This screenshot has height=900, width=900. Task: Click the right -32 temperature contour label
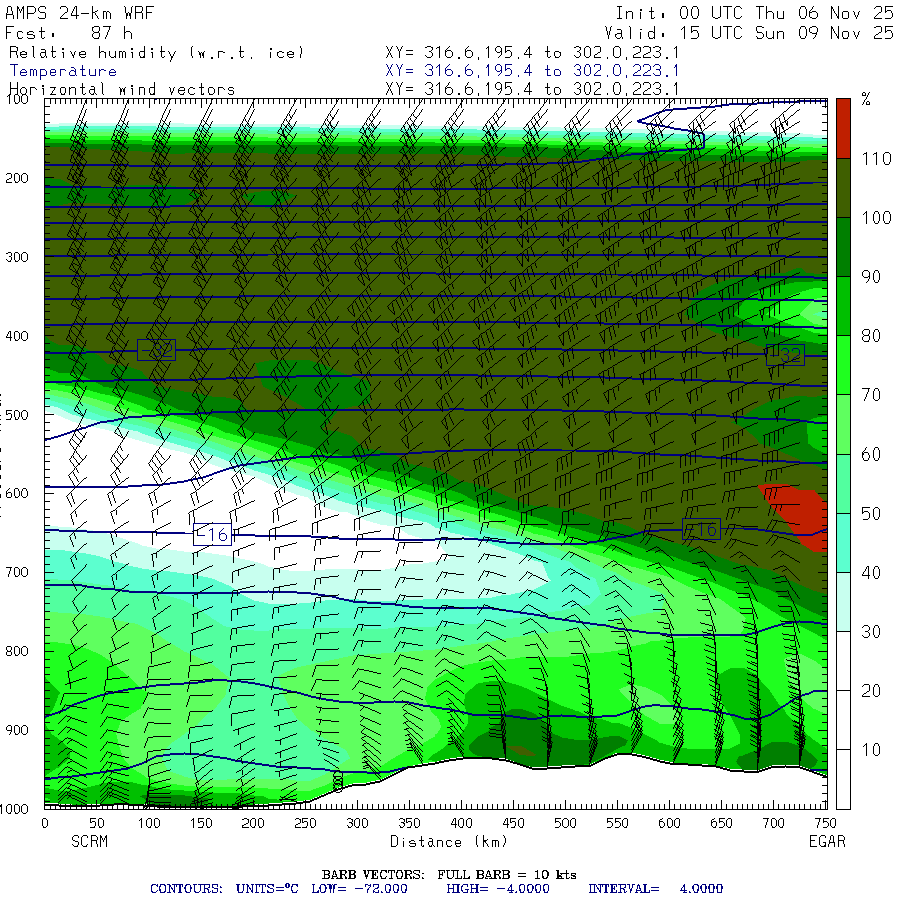click(x=785, y=355)
